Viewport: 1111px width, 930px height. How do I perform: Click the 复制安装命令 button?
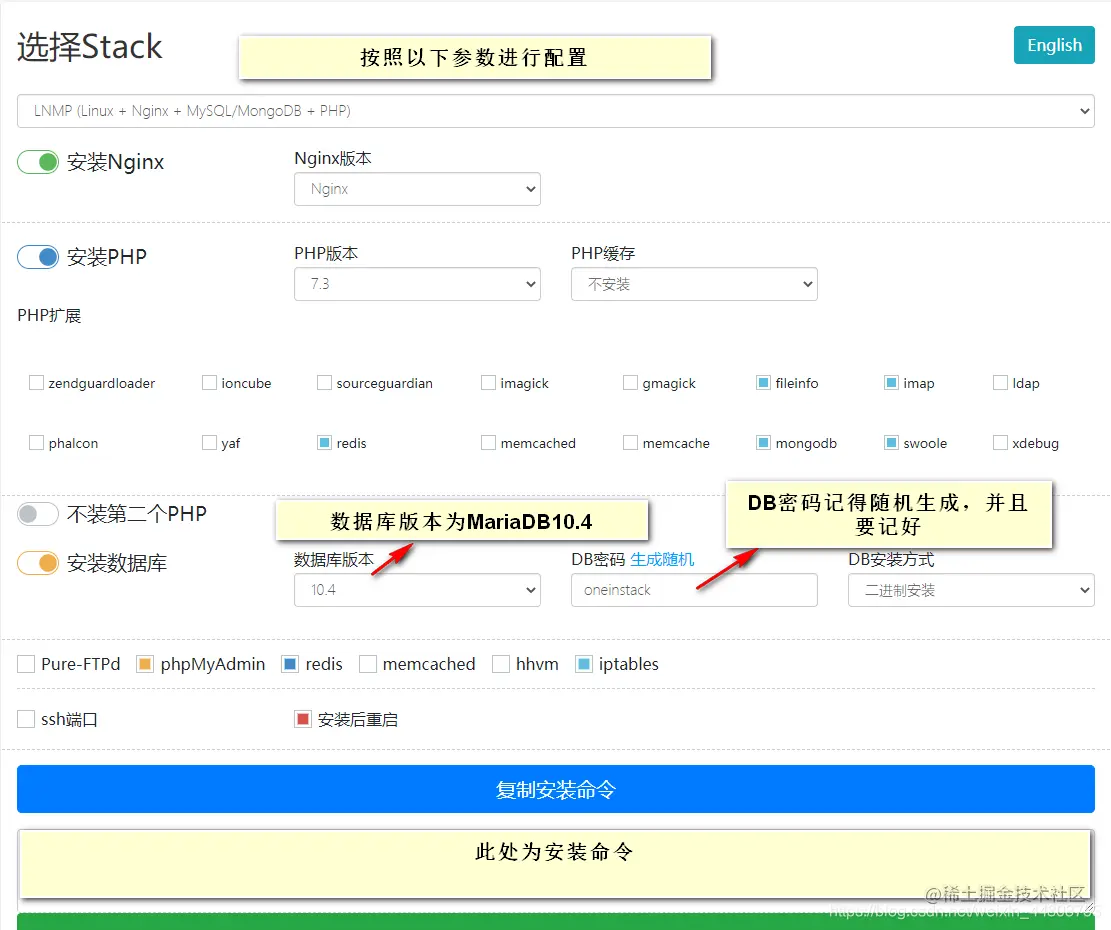(556, 789)
